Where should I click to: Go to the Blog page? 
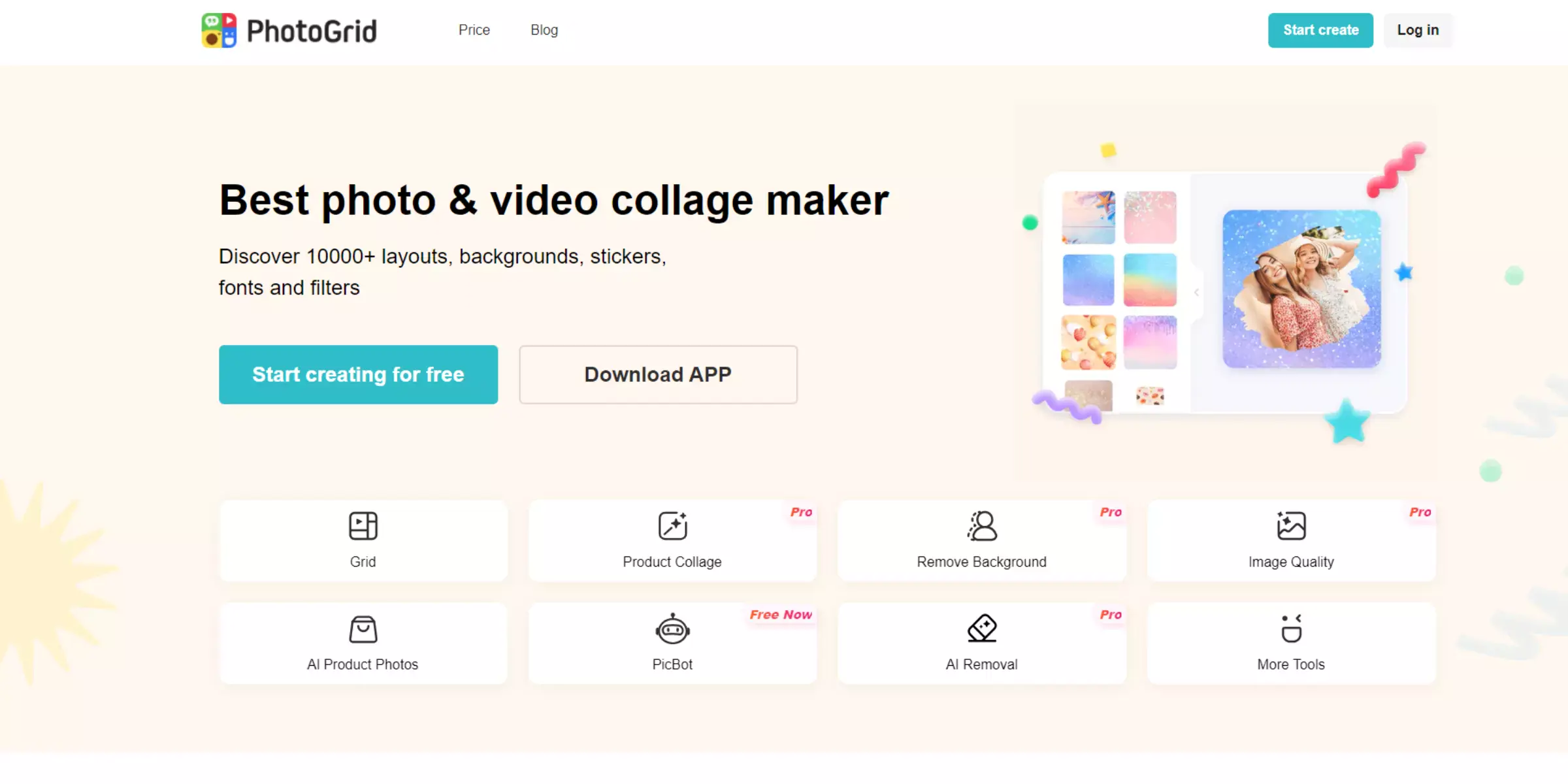tap(544, 30)
